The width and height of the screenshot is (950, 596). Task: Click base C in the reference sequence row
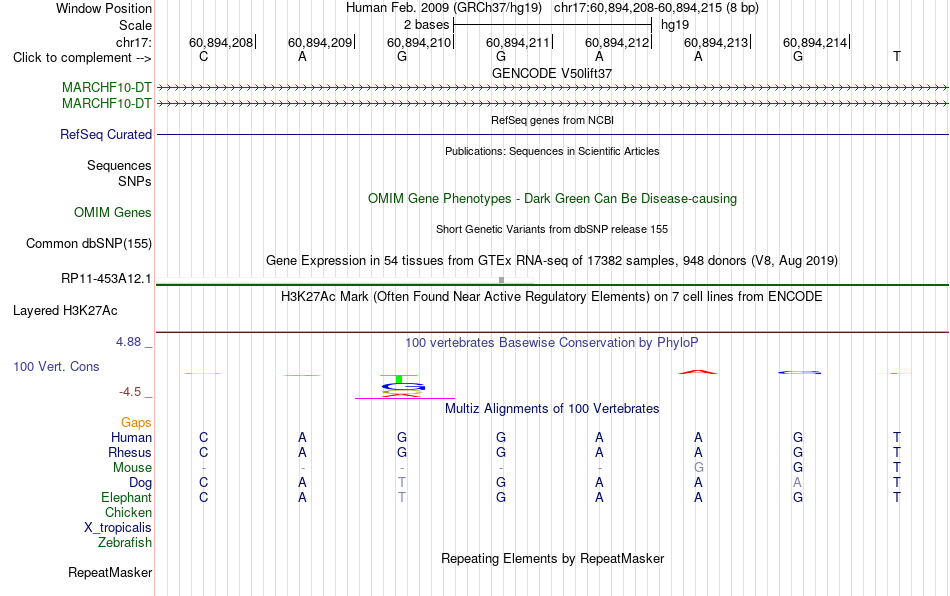pos(204,56)
